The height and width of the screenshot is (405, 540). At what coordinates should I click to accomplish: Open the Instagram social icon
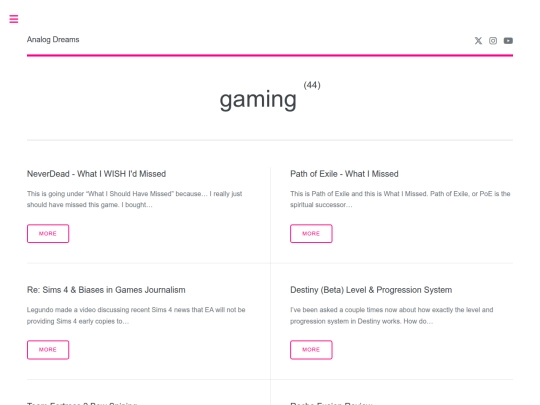tap(493, 41)
